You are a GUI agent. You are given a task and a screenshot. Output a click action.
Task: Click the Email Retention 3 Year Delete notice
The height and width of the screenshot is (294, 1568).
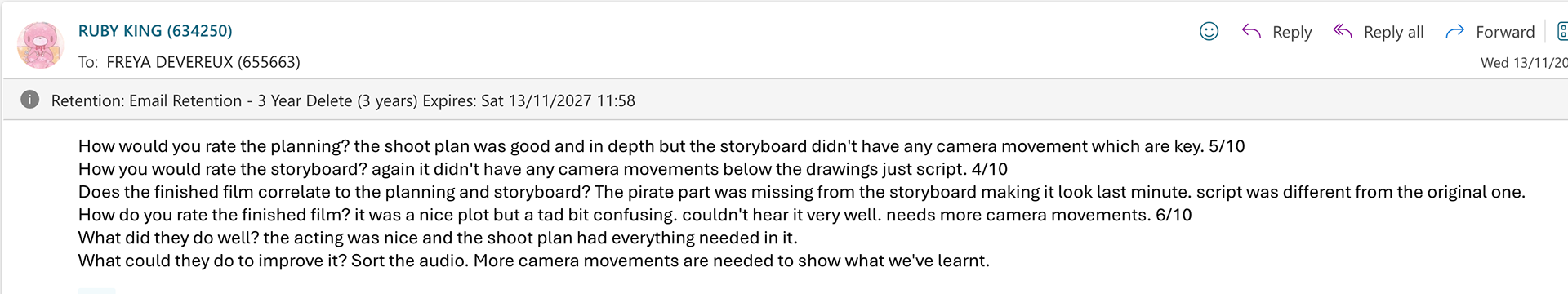(343, 100)
